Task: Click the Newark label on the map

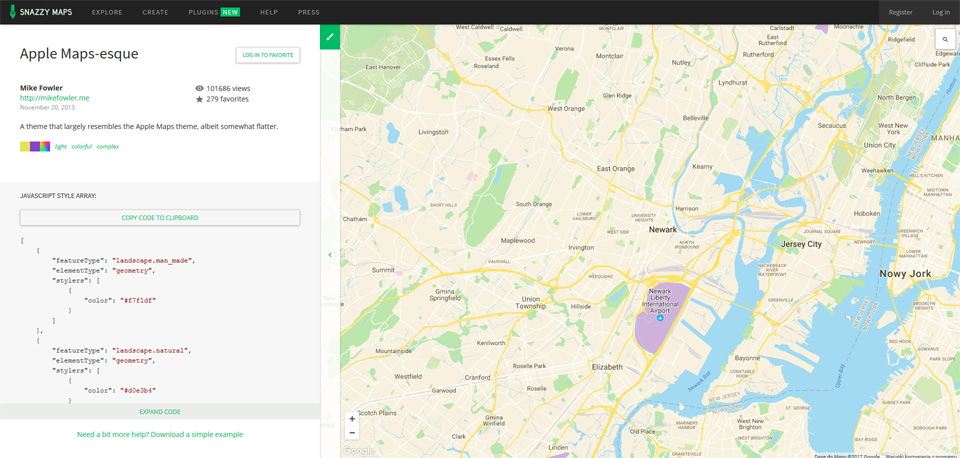Action: (x=663, y=230)
